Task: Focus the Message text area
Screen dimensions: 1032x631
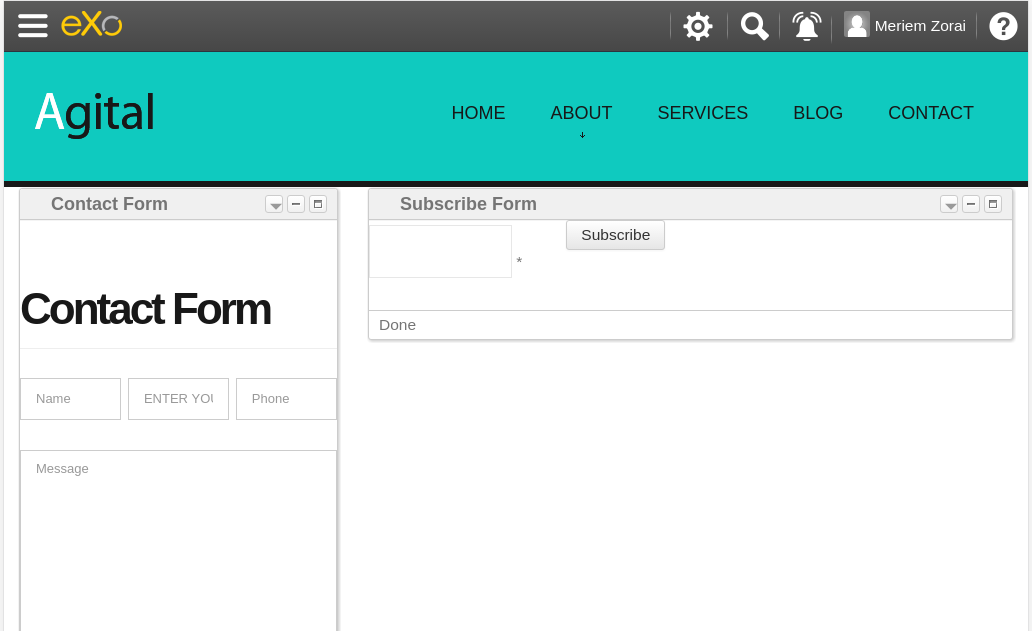Action: 178,541
